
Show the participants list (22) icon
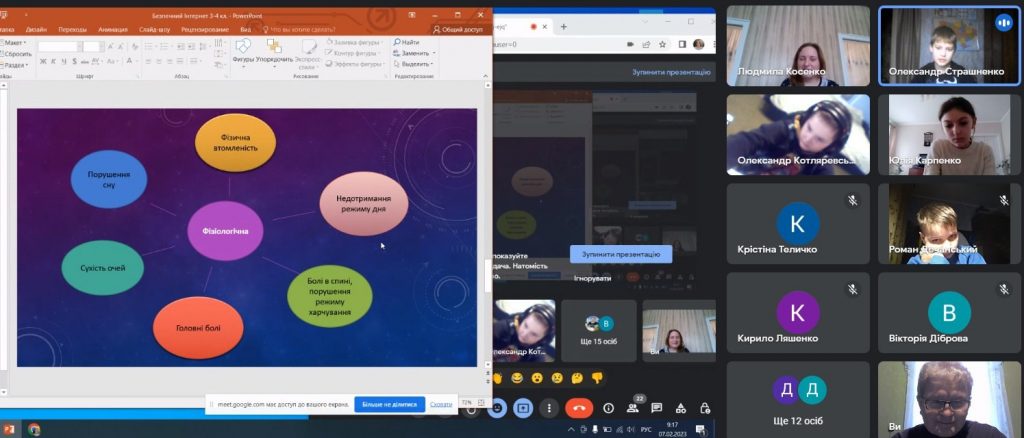click(x=632, y=408)
